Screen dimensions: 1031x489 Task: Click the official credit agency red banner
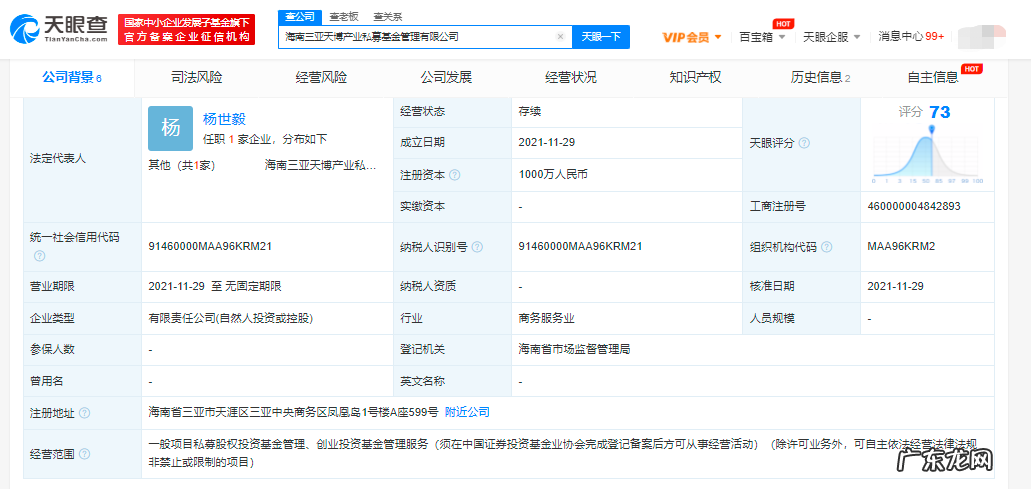coord(186,31)
